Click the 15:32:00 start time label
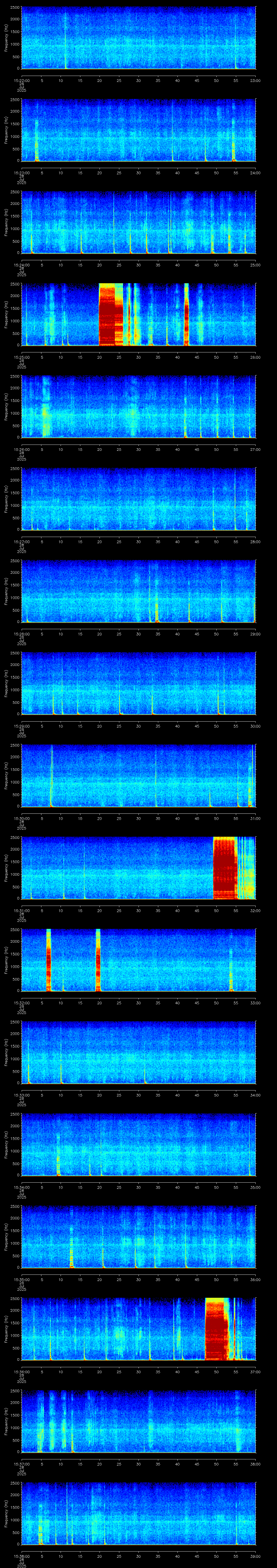Viewport: 277px width, 1568px height. point(21,1003)
